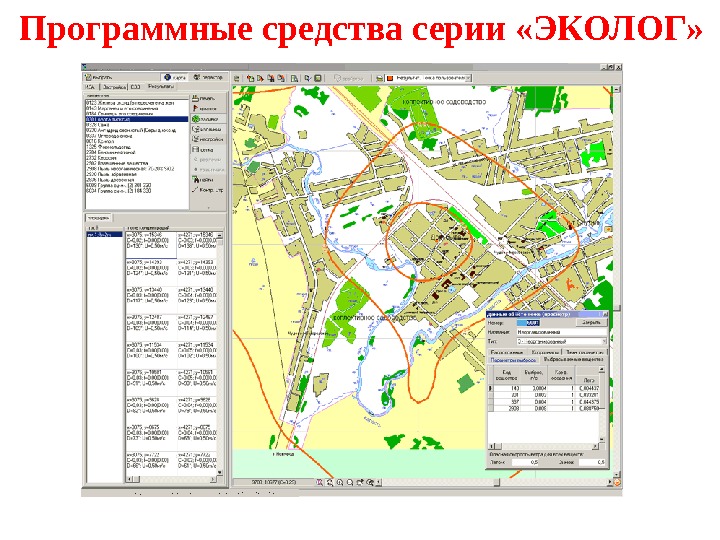Screen dimensions: 720x540
Task: Click the Номер field in source dialog
Action: [x=528, y=323]
